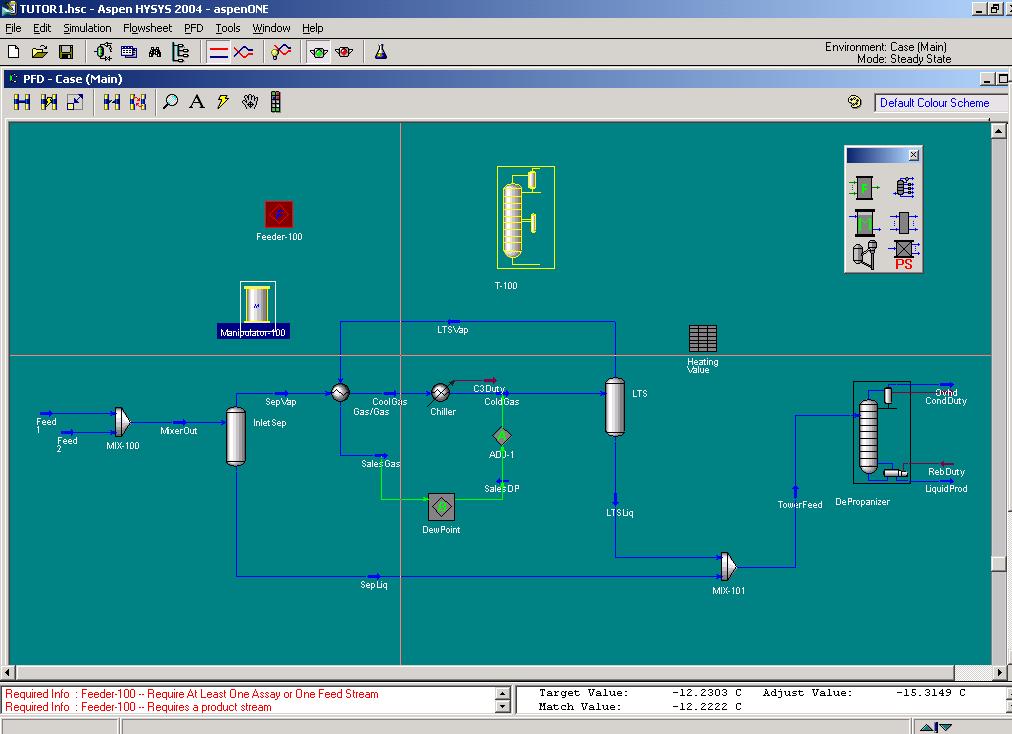Close the floating object palette
The height and width of the screenshot is (734, 1012).
(913, 155)
